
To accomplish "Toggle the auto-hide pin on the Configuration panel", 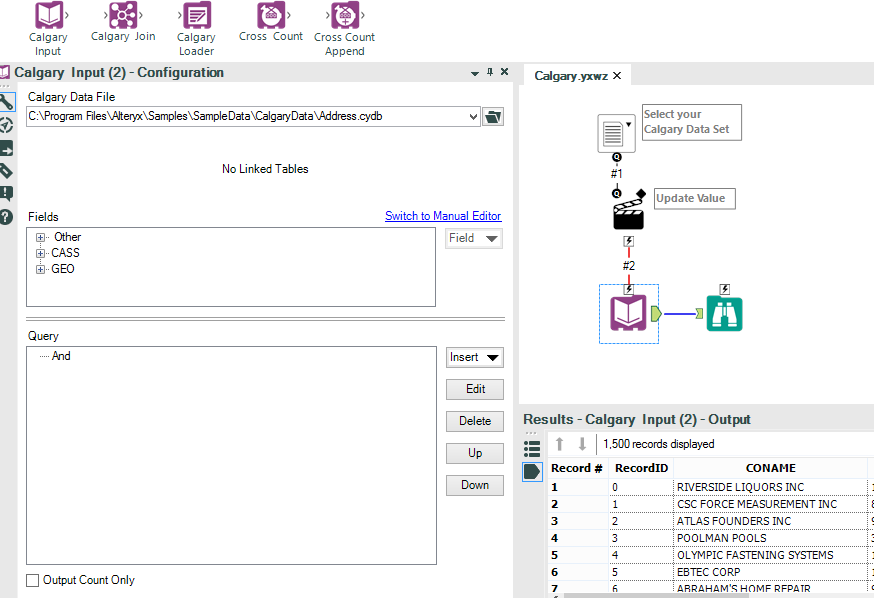I will click(490, 73).
